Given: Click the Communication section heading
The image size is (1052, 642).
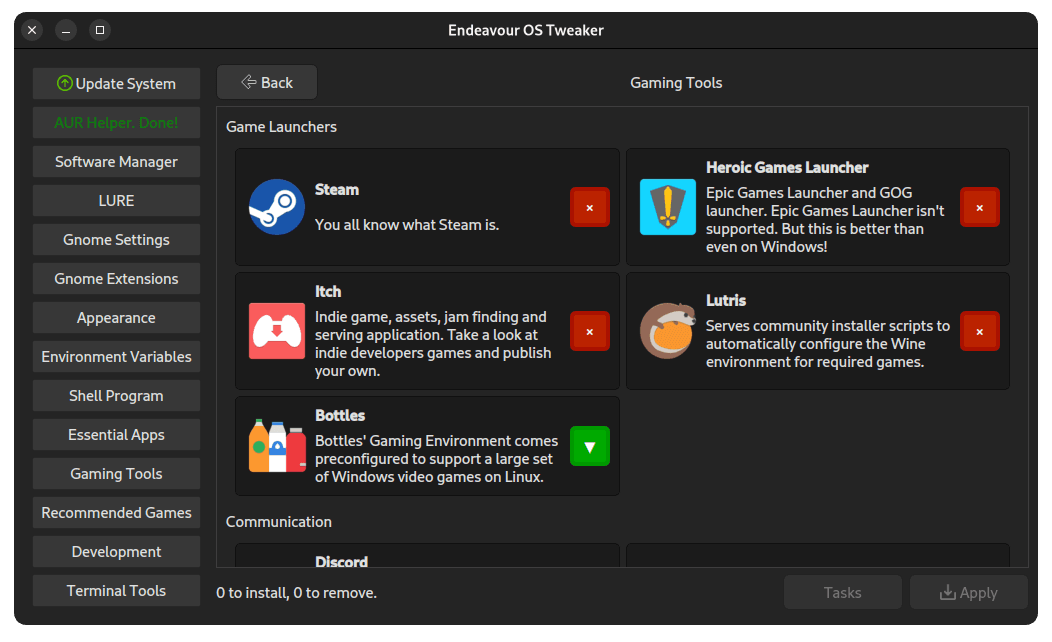Looking at the screenshot, I should point(278,522).
